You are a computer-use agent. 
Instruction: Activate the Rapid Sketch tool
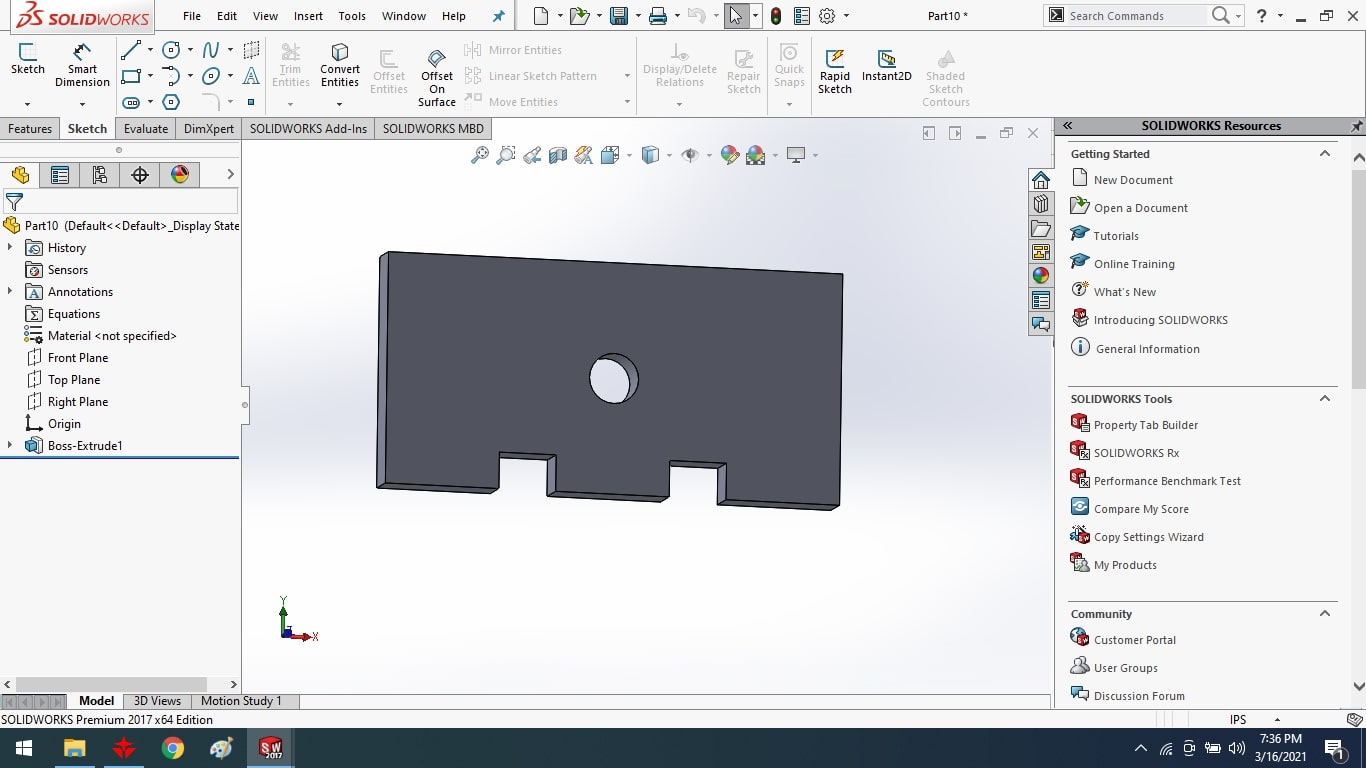835,71
